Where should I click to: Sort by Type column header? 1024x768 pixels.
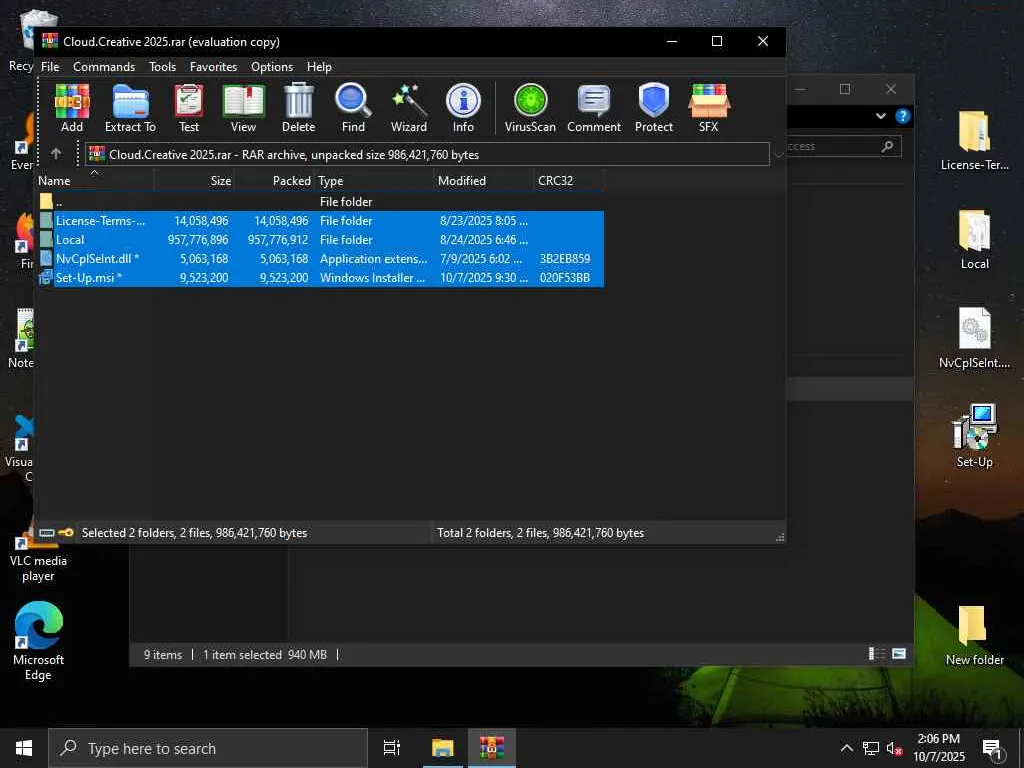374,181
